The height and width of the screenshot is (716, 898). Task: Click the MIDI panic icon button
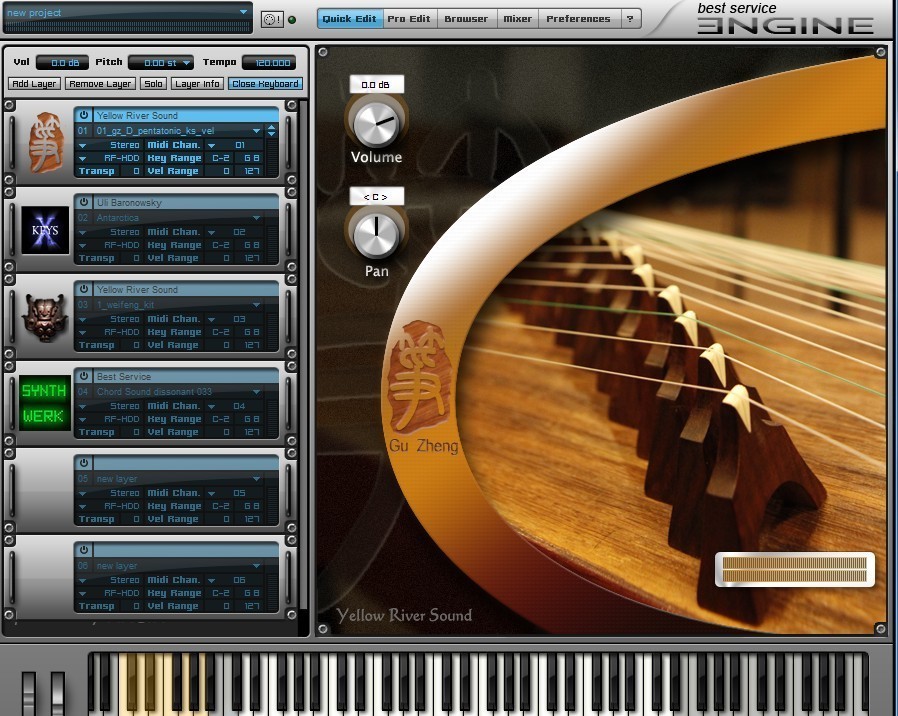272,19
